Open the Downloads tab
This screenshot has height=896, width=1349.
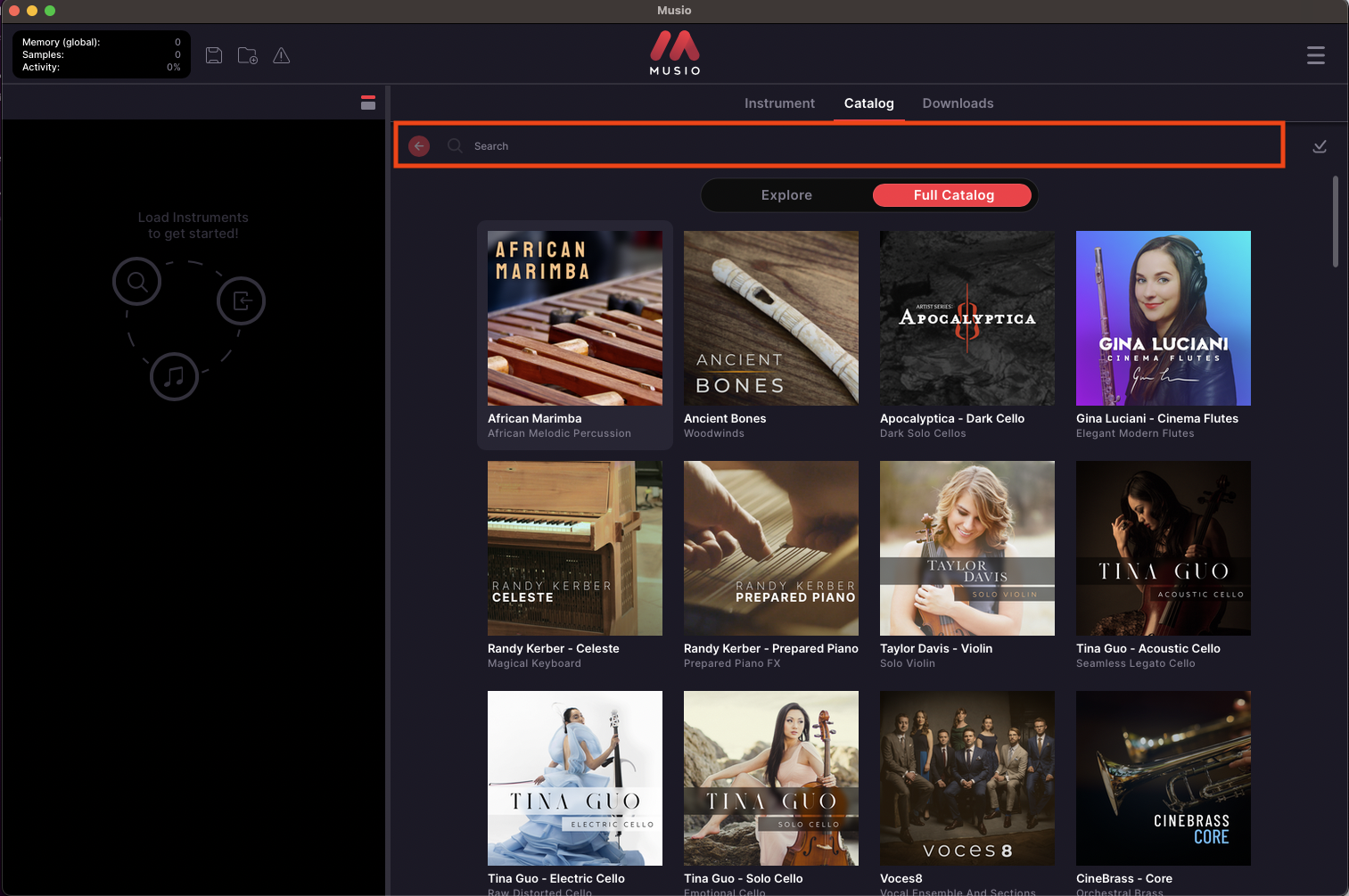pos(958,103)
